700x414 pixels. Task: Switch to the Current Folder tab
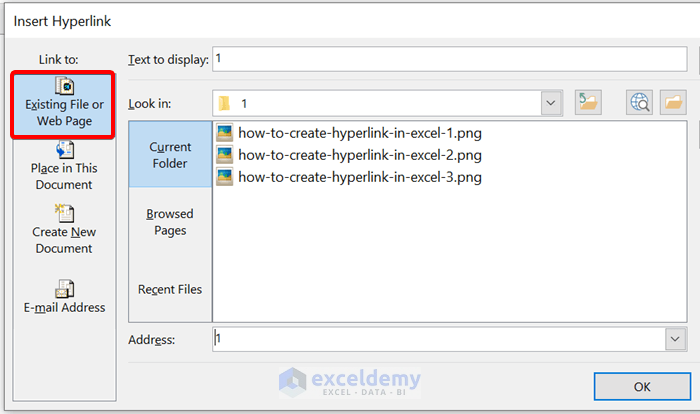pos(170,155)
